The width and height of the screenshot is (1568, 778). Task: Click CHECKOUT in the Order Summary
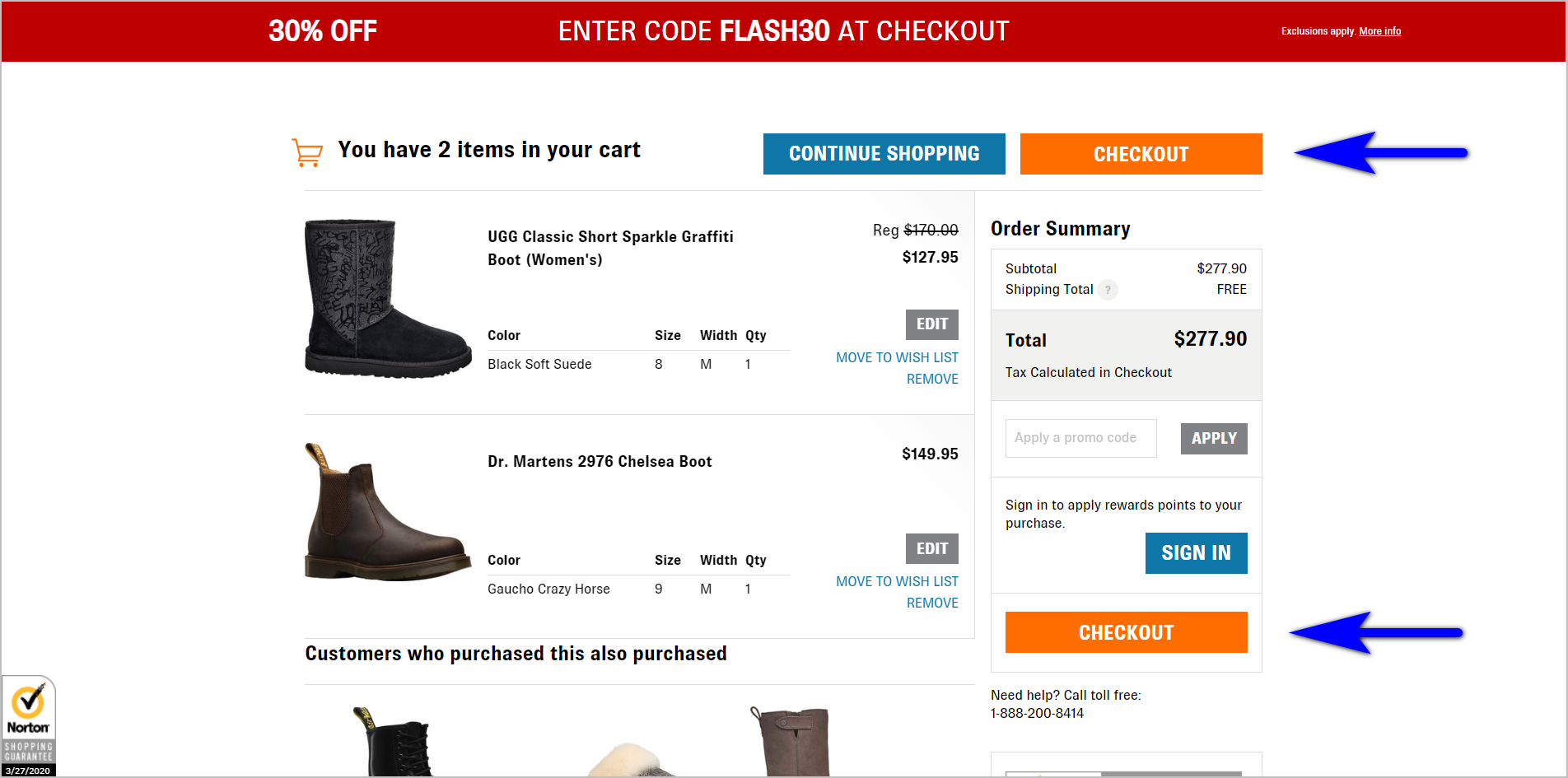(1126, 632)
